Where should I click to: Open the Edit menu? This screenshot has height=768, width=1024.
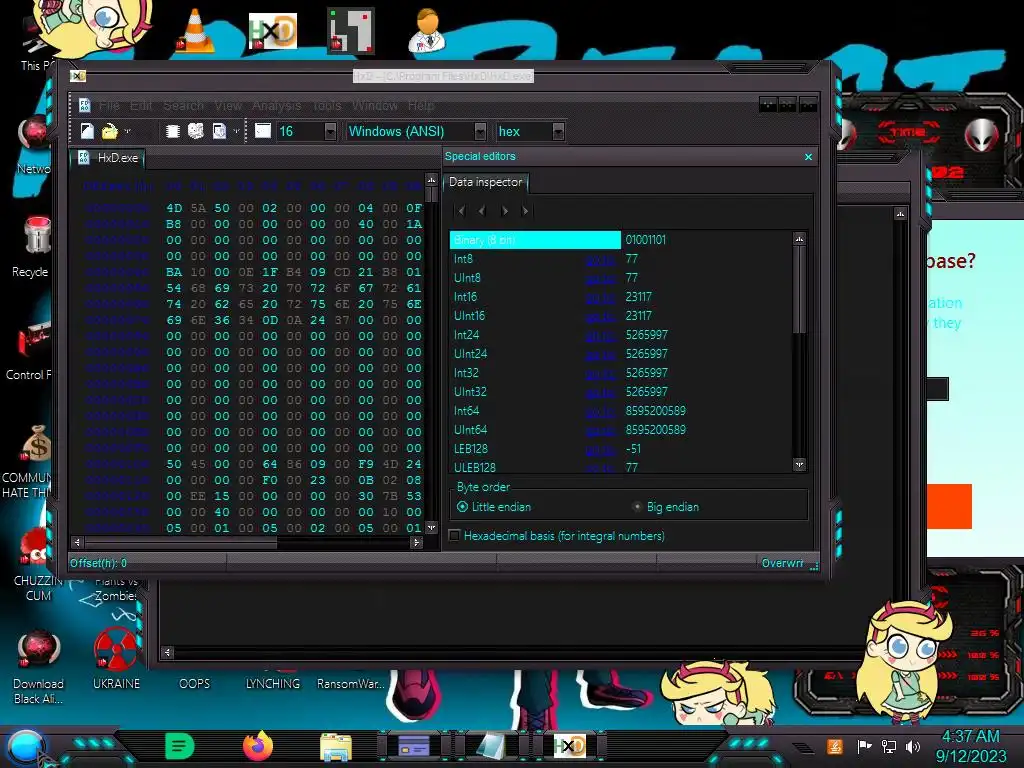pyautogui.click(x=141, y=105)
